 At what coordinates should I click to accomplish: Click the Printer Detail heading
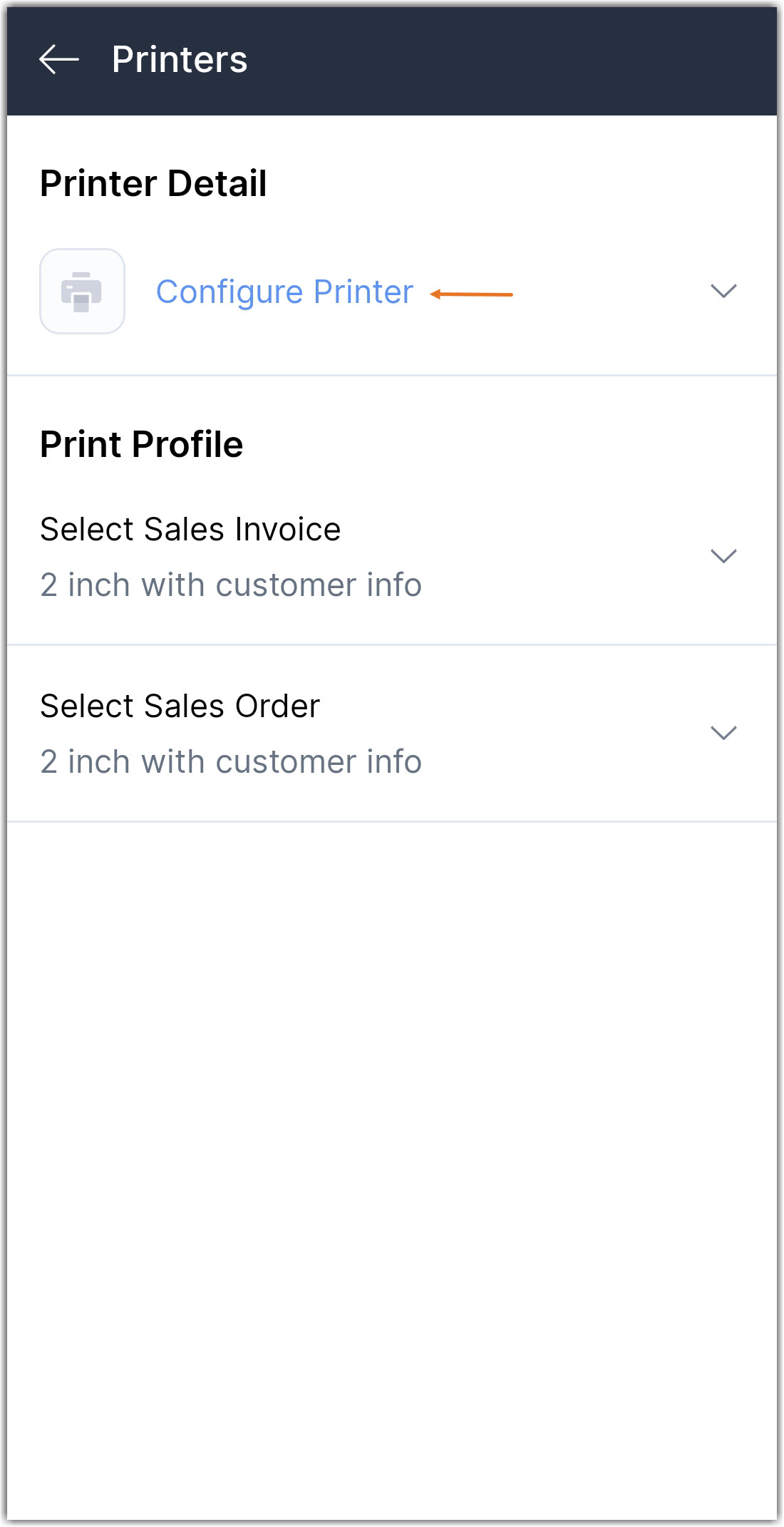tap(153, 184)
